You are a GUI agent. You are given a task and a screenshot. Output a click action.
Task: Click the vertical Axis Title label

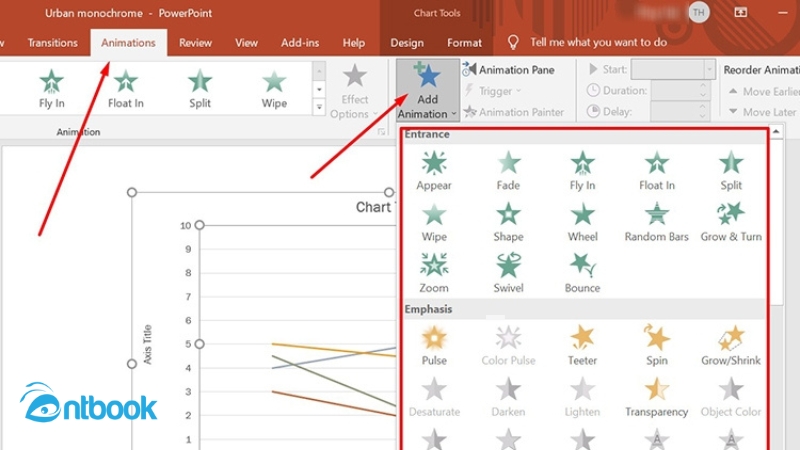tap(147, 344)
